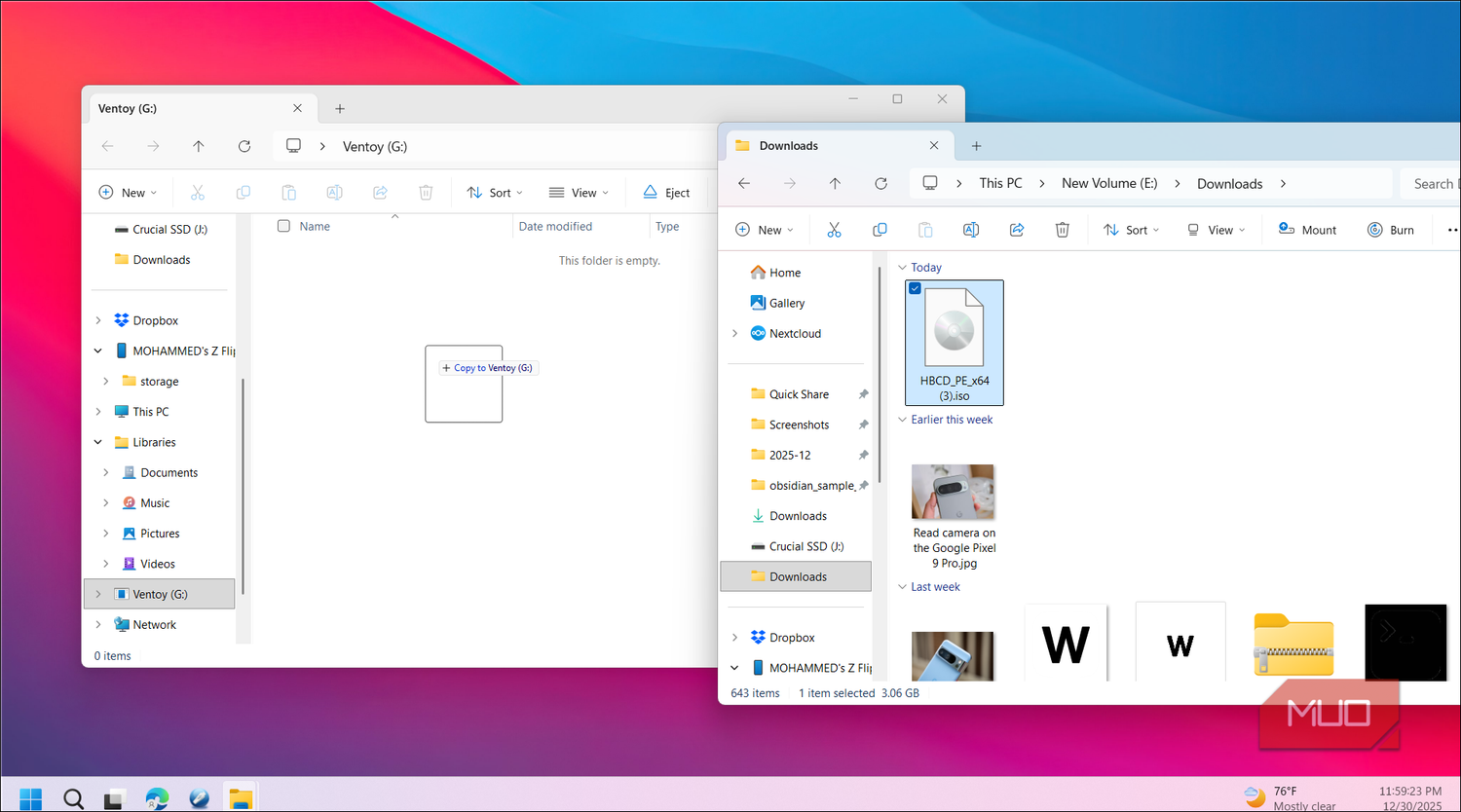The image size is (1461, 812).
Task: Click the Delete trash icon in Downloads window
Action: coord(1062,230)
